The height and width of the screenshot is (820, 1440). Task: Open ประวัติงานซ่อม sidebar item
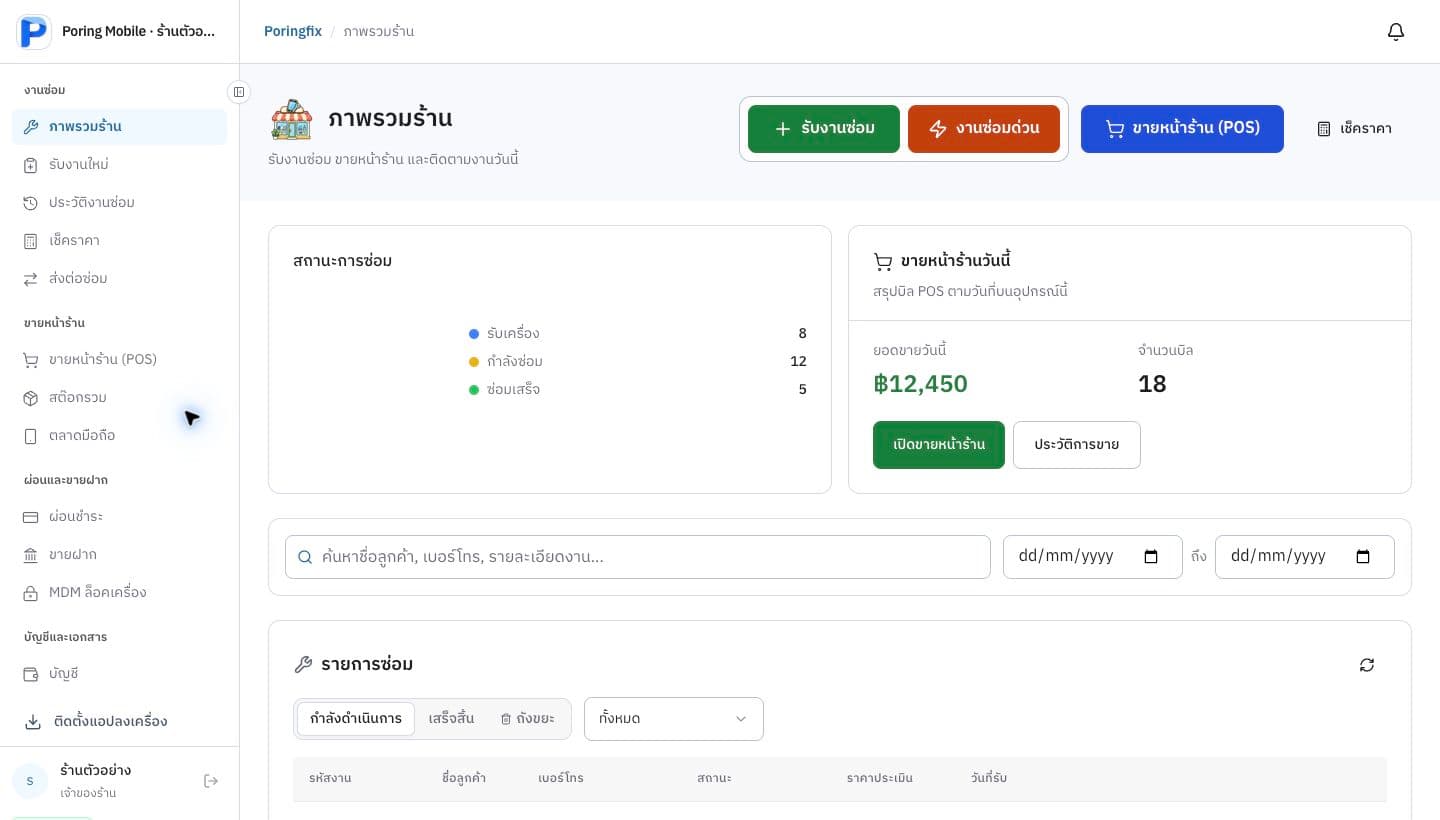coord(119,203)
